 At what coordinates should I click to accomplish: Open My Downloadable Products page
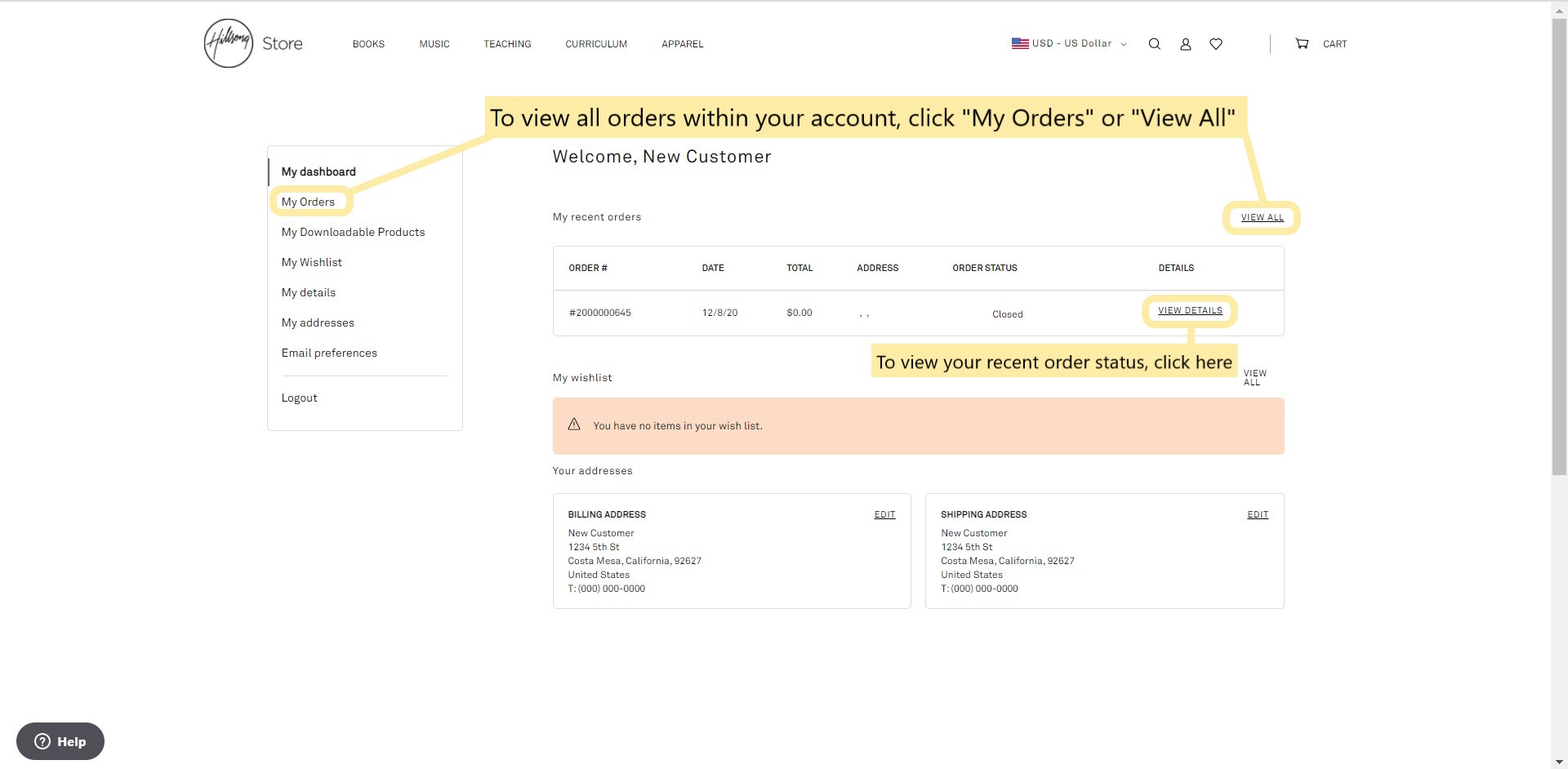tap(353, 232)
